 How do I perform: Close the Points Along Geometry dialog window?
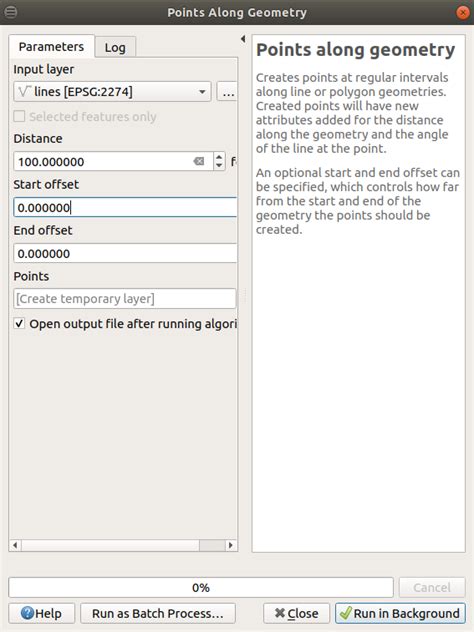463,12
